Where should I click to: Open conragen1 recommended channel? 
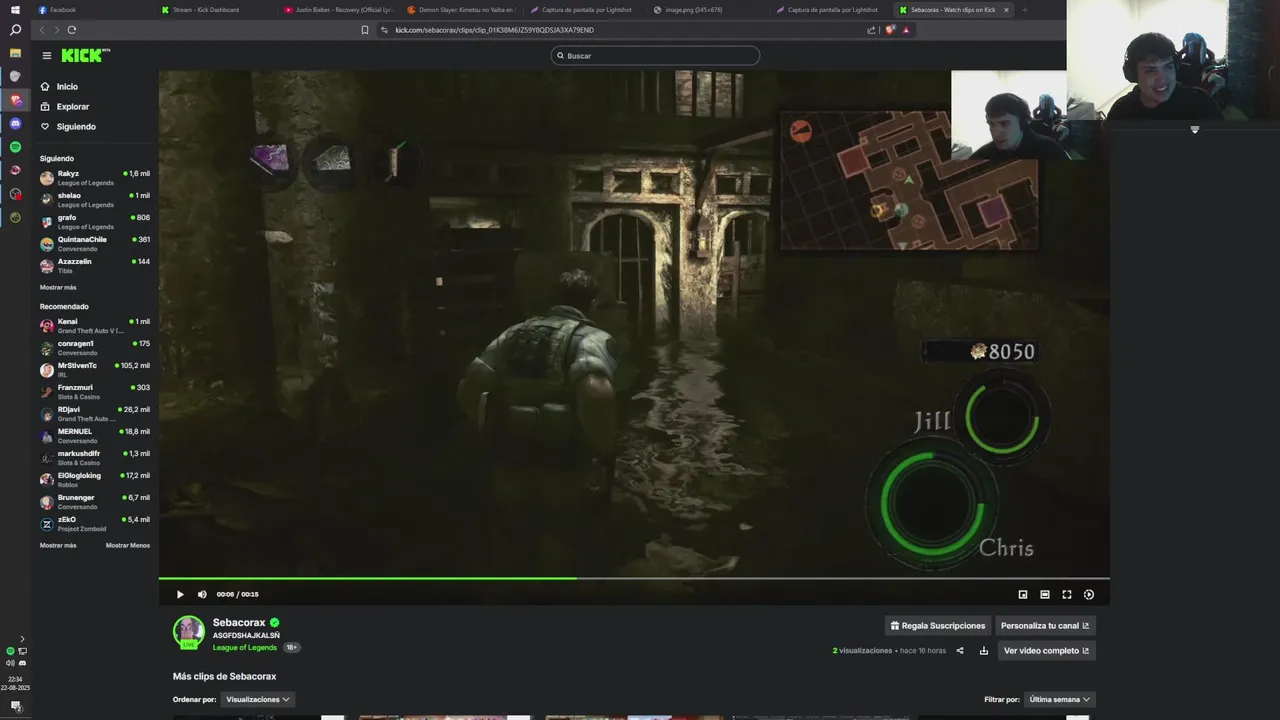[95, 348]
